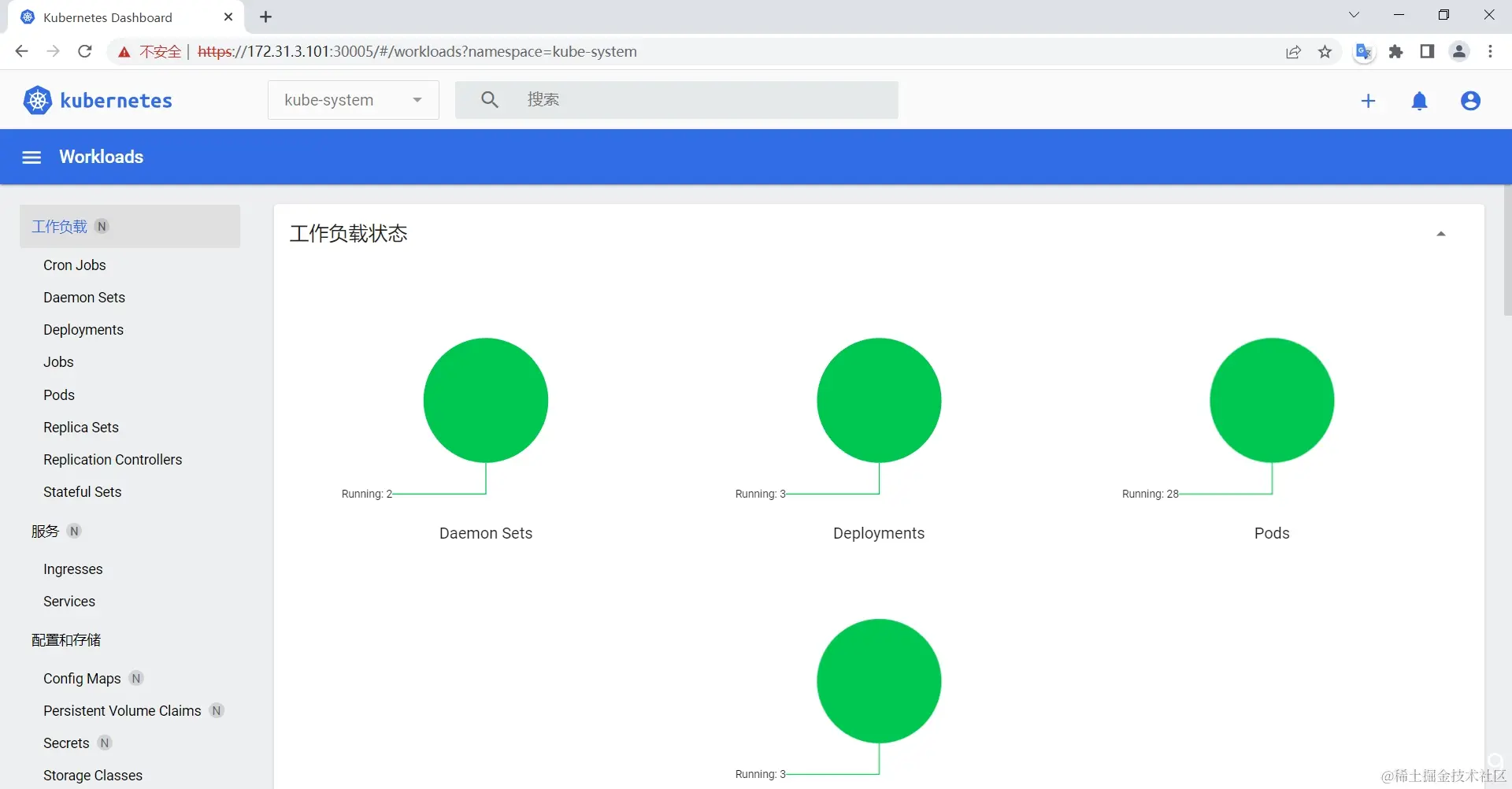
Task: Share this page from address bar
Action: [1293, 52]
